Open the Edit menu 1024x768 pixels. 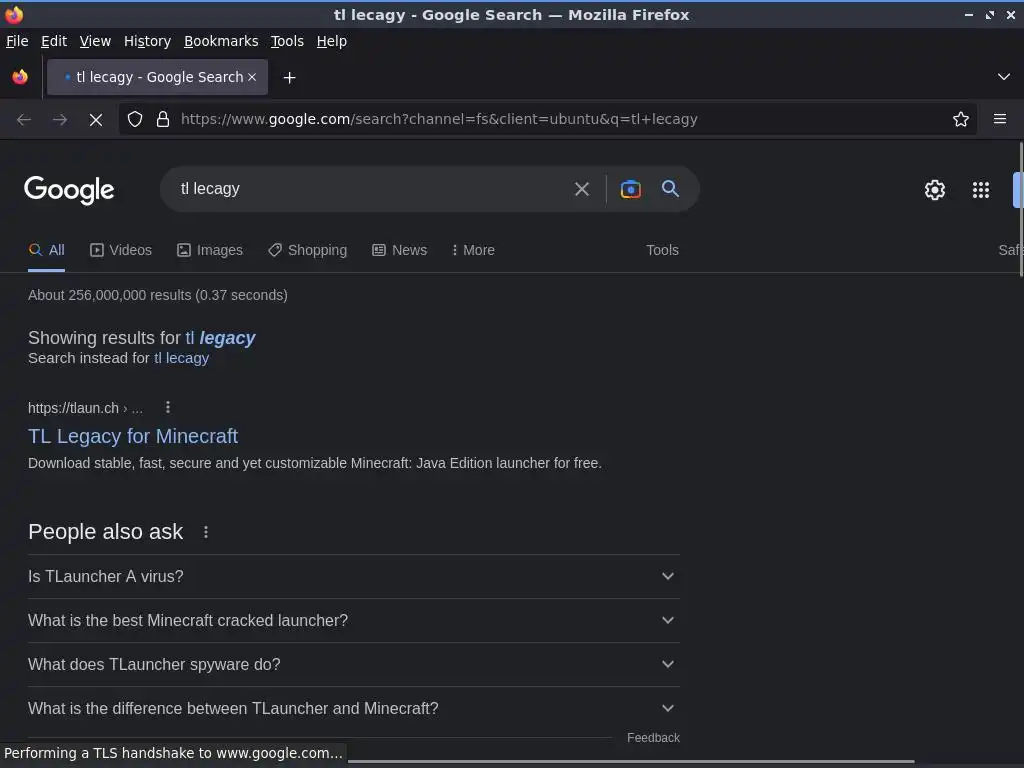54,41
